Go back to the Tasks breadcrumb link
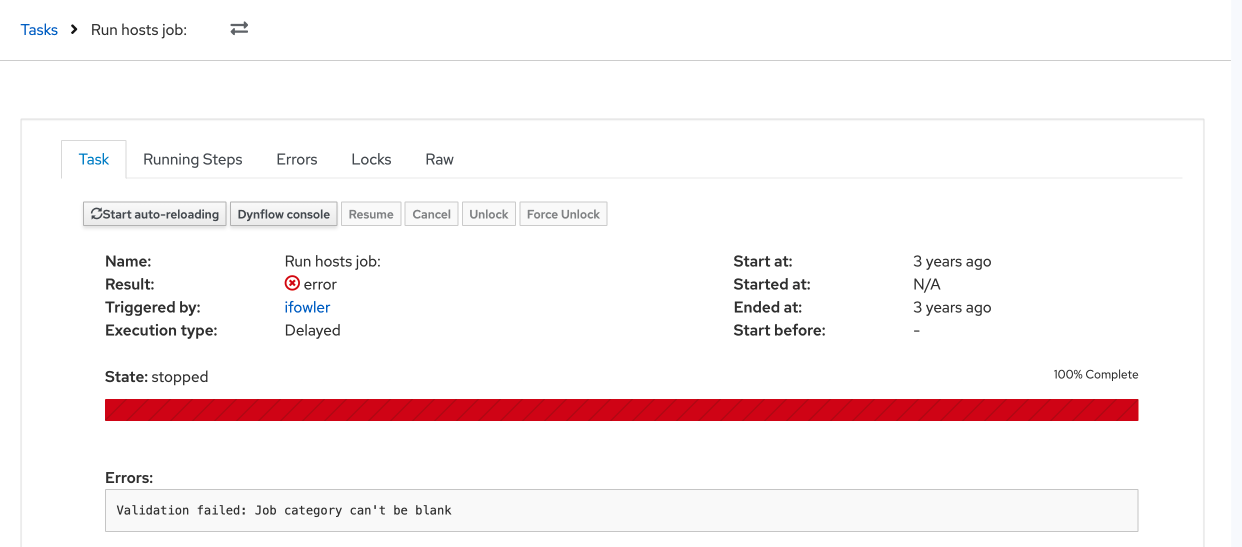The height and width of the screenshot is (547, 1242). coord(39,30)
